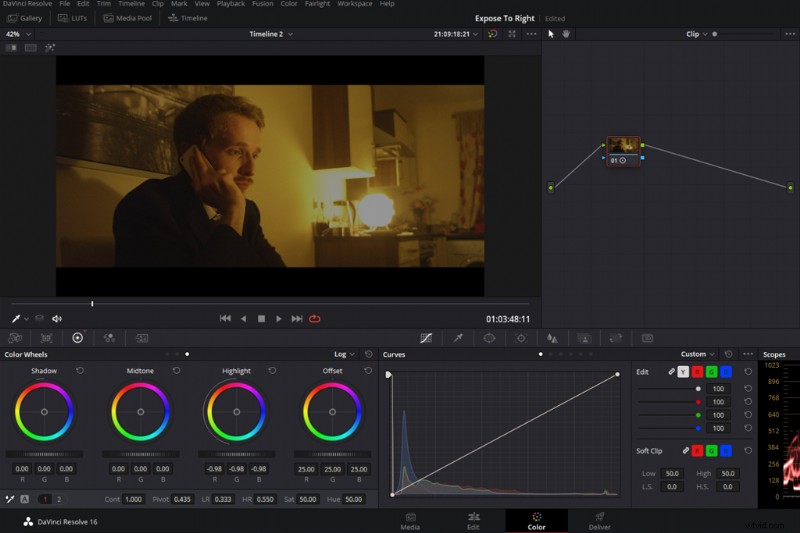800x533 pixels.
Task: Open the 3D stereoscopic palette
Action: coord(647,338)
